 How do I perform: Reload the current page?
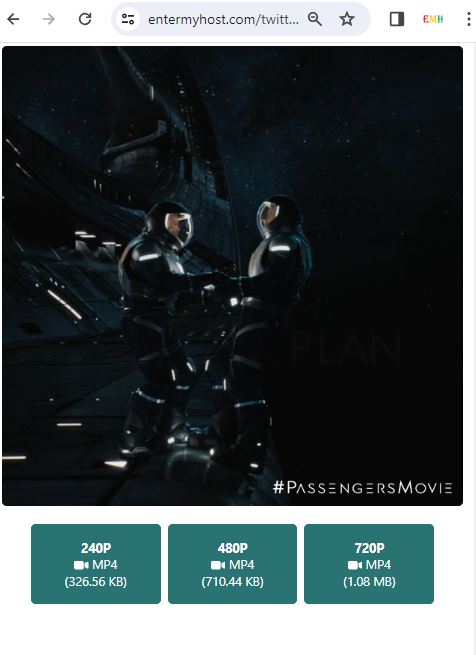tap(85, 19)
